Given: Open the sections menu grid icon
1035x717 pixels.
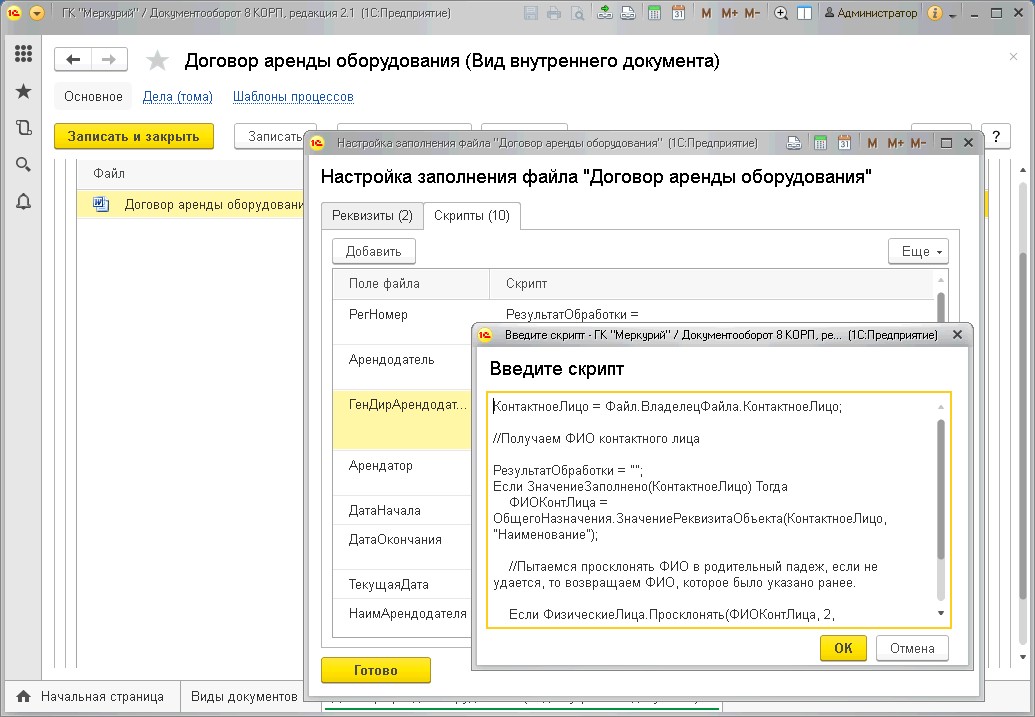Looking at the screenshot, I should coord(23,53).
